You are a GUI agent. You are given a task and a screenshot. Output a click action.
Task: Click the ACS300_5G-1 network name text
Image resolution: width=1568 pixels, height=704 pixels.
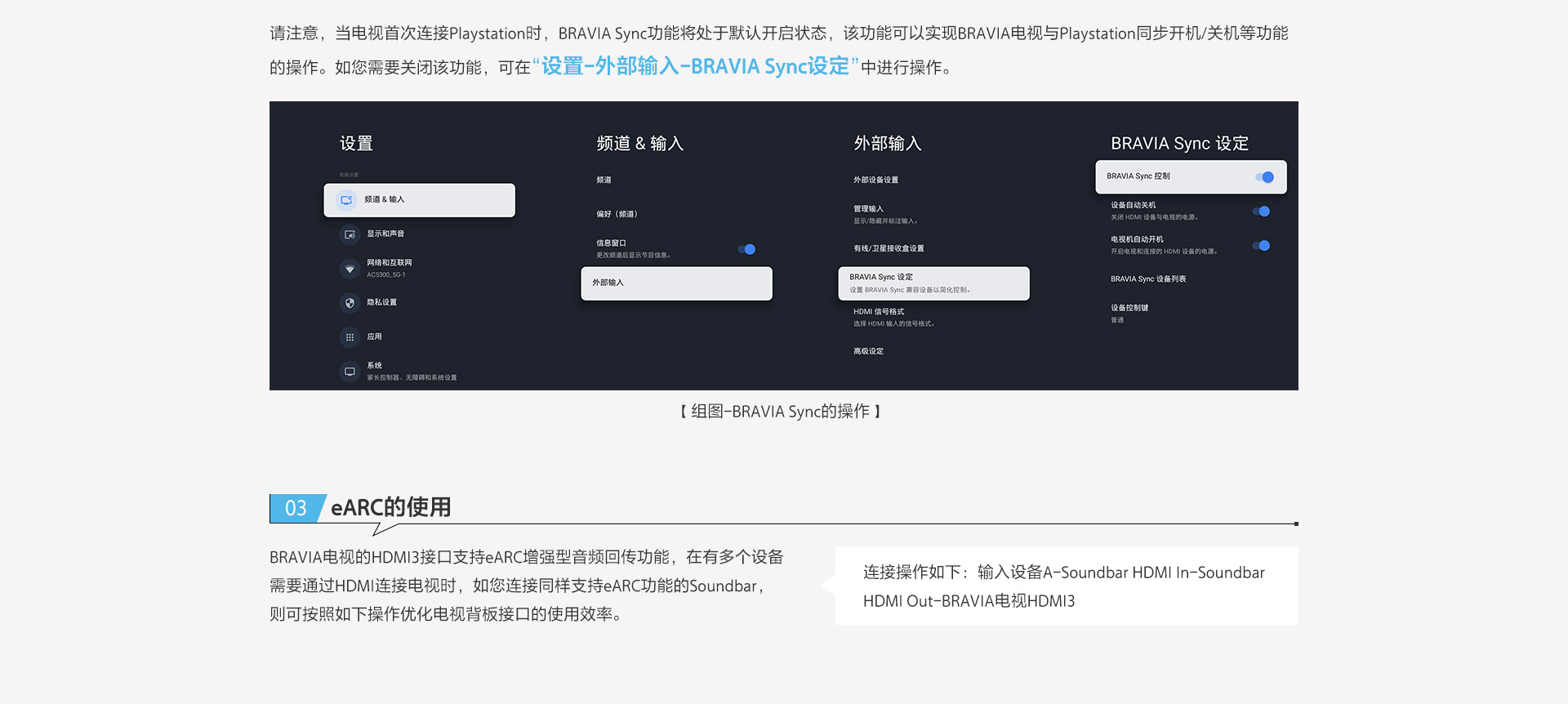pos(385,275)
